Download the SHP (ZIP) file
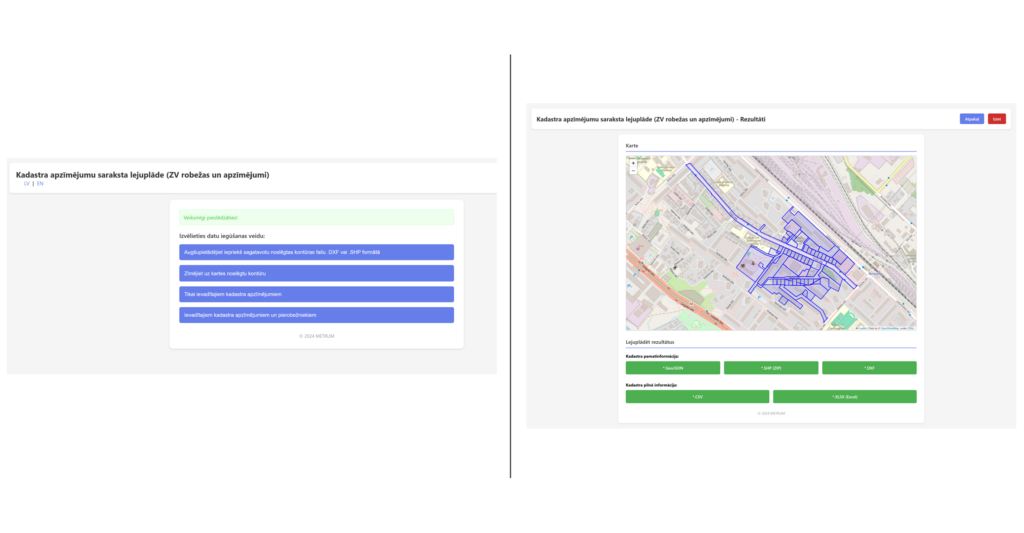Image resolution: width=1024 pixels, height=533 pixels. [x=771, y=368]
